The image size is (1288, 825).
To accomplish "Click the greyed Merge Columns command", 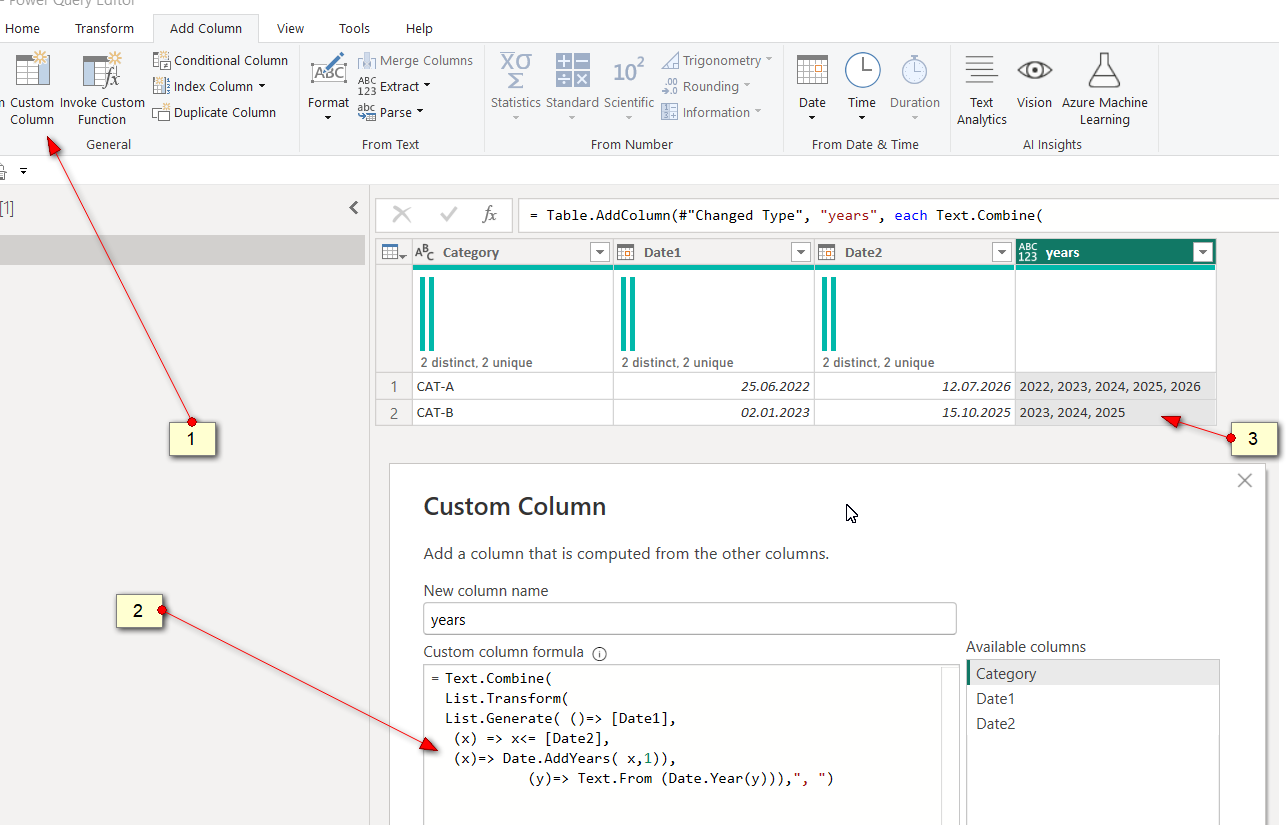I will click(x=415, y=60).
